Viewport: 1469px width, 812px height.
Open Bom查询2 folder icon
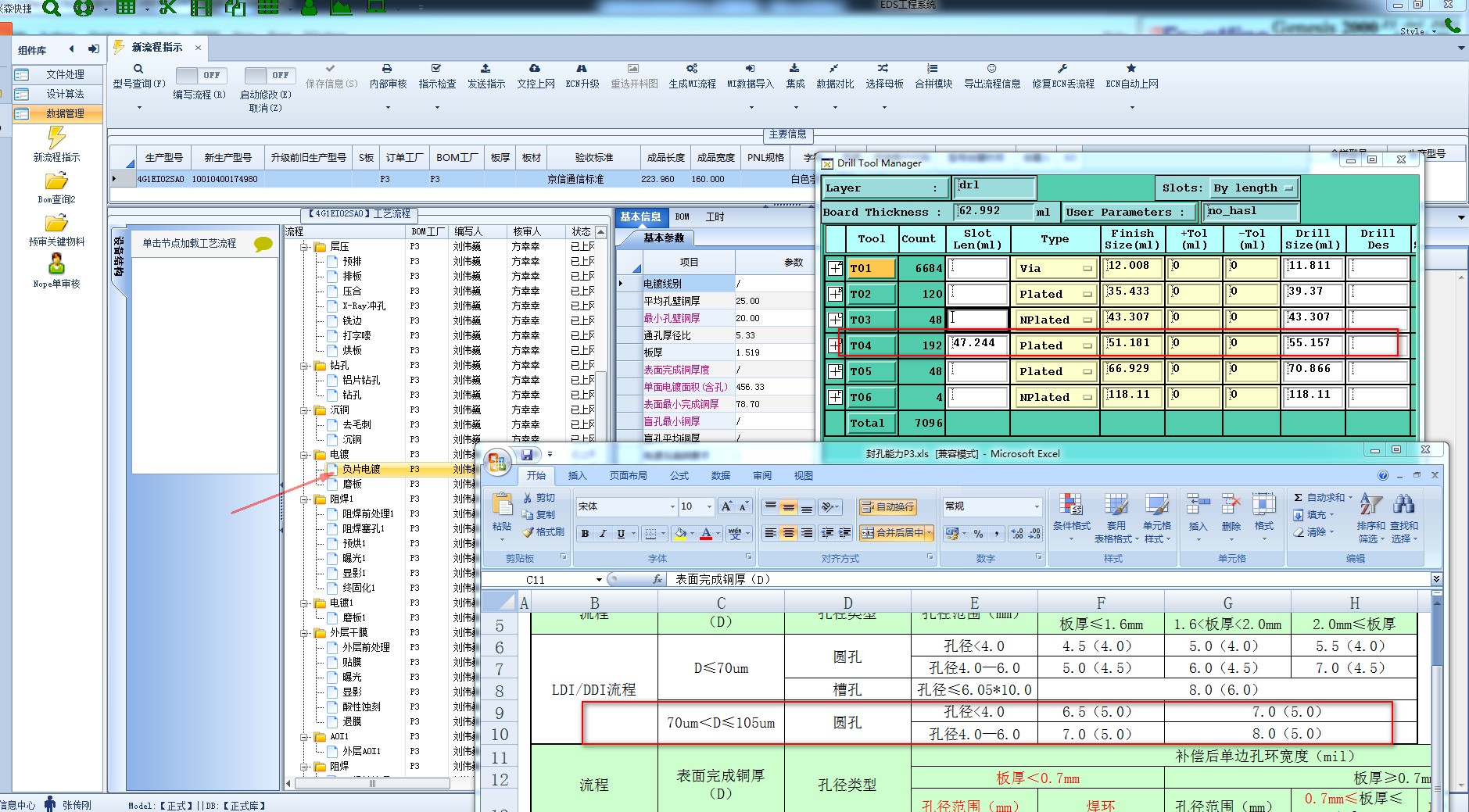(x=56, y=181)
